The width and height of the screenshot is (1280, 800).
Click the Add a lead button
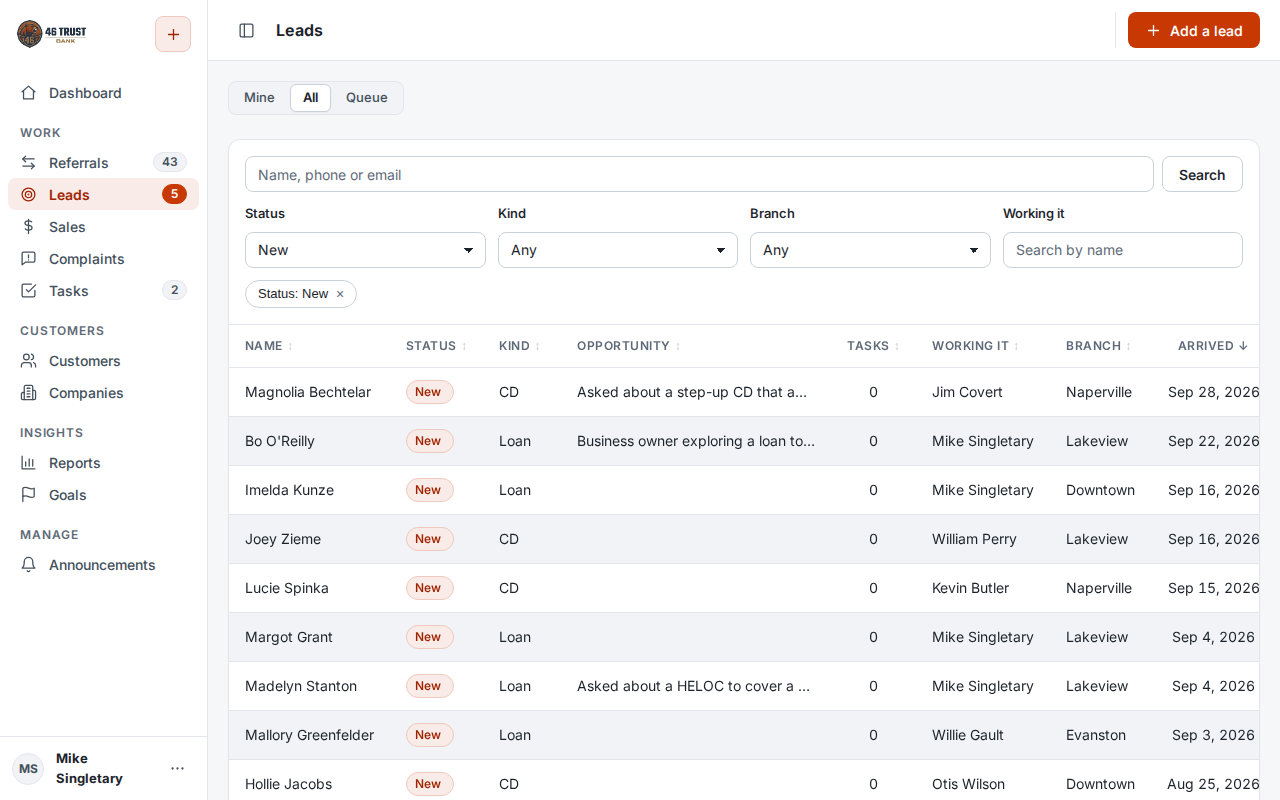(x=1194, y=30)
